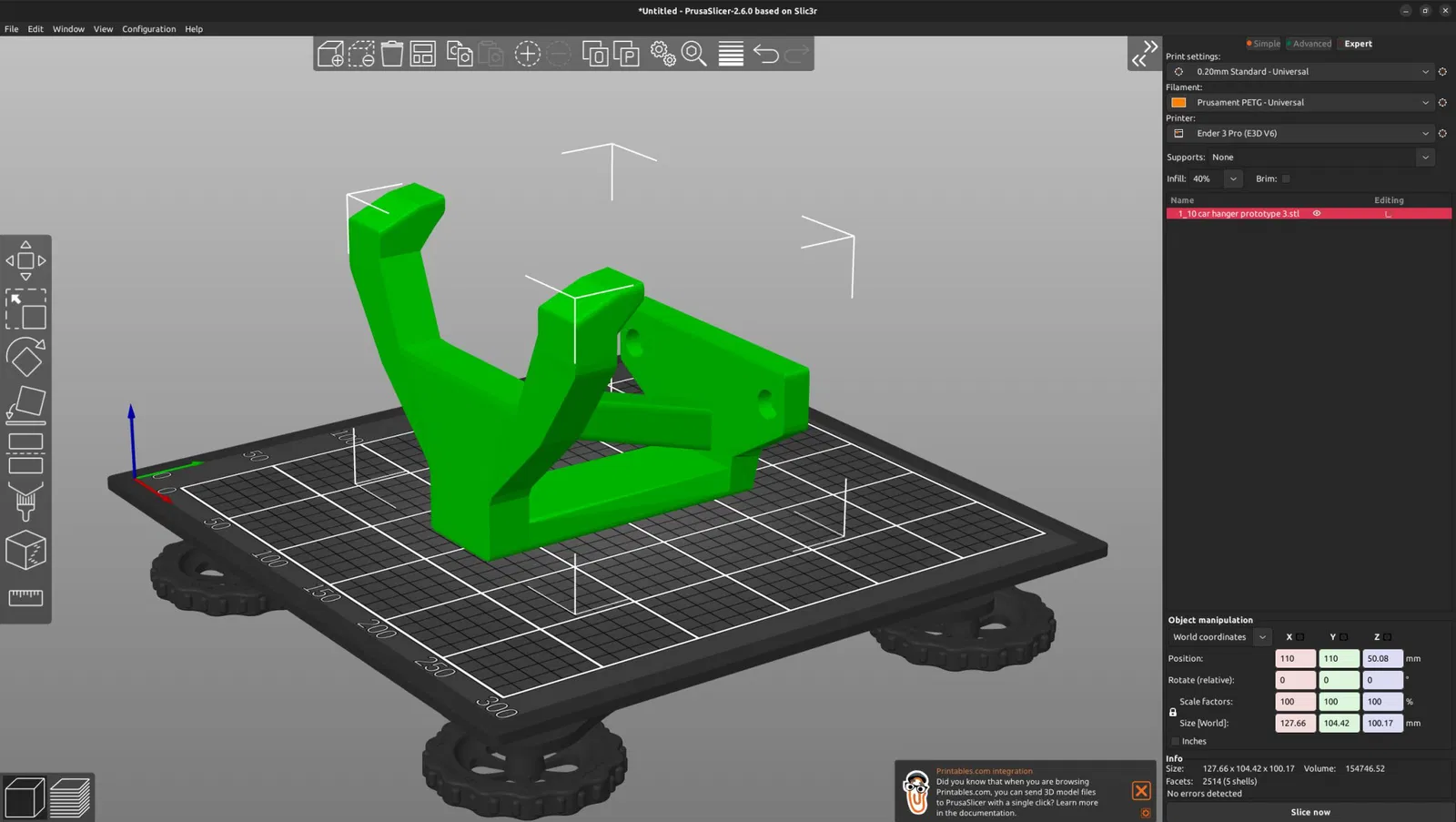Hide the car hanger prototype object

[x=1316, y=214]
